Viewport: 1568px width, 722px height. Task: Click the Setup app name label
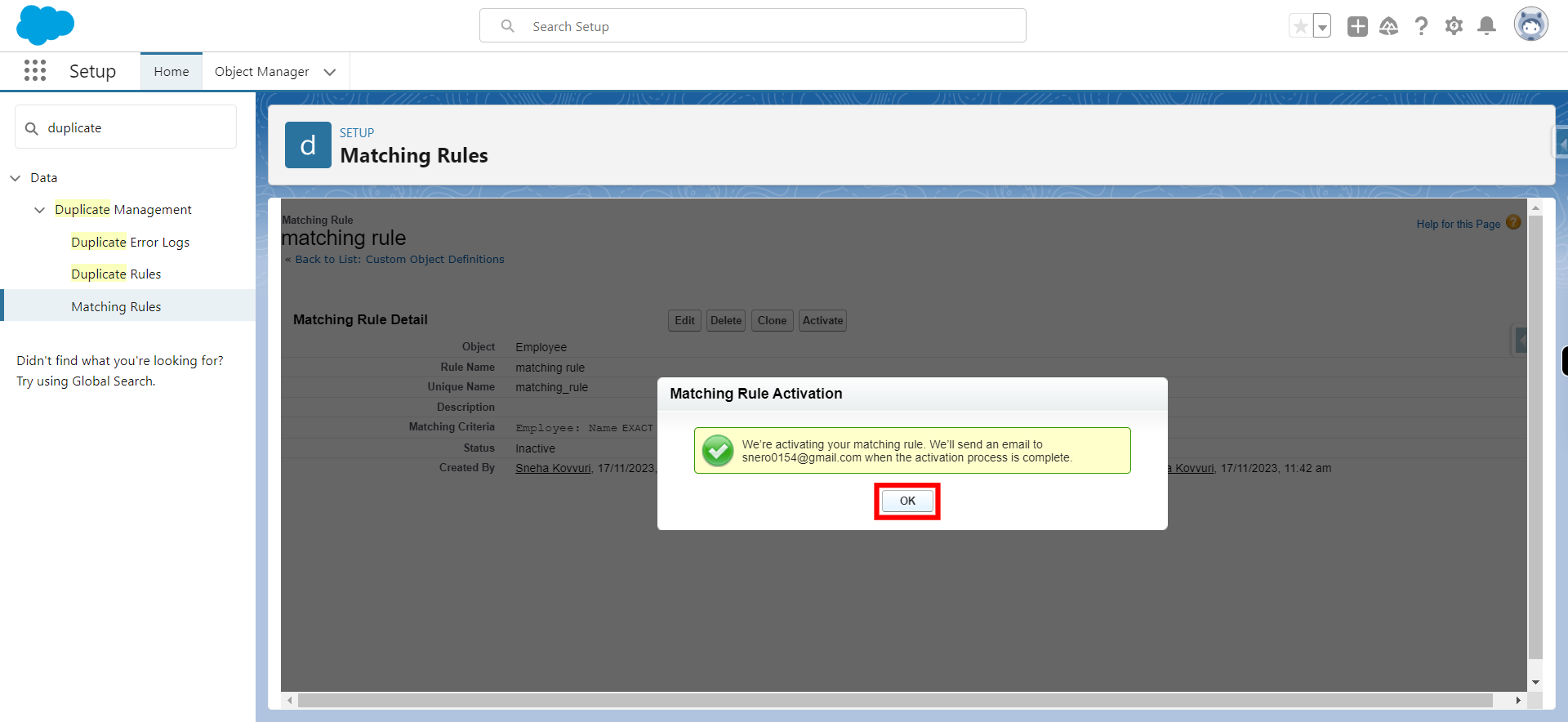[x=92, y=71]
